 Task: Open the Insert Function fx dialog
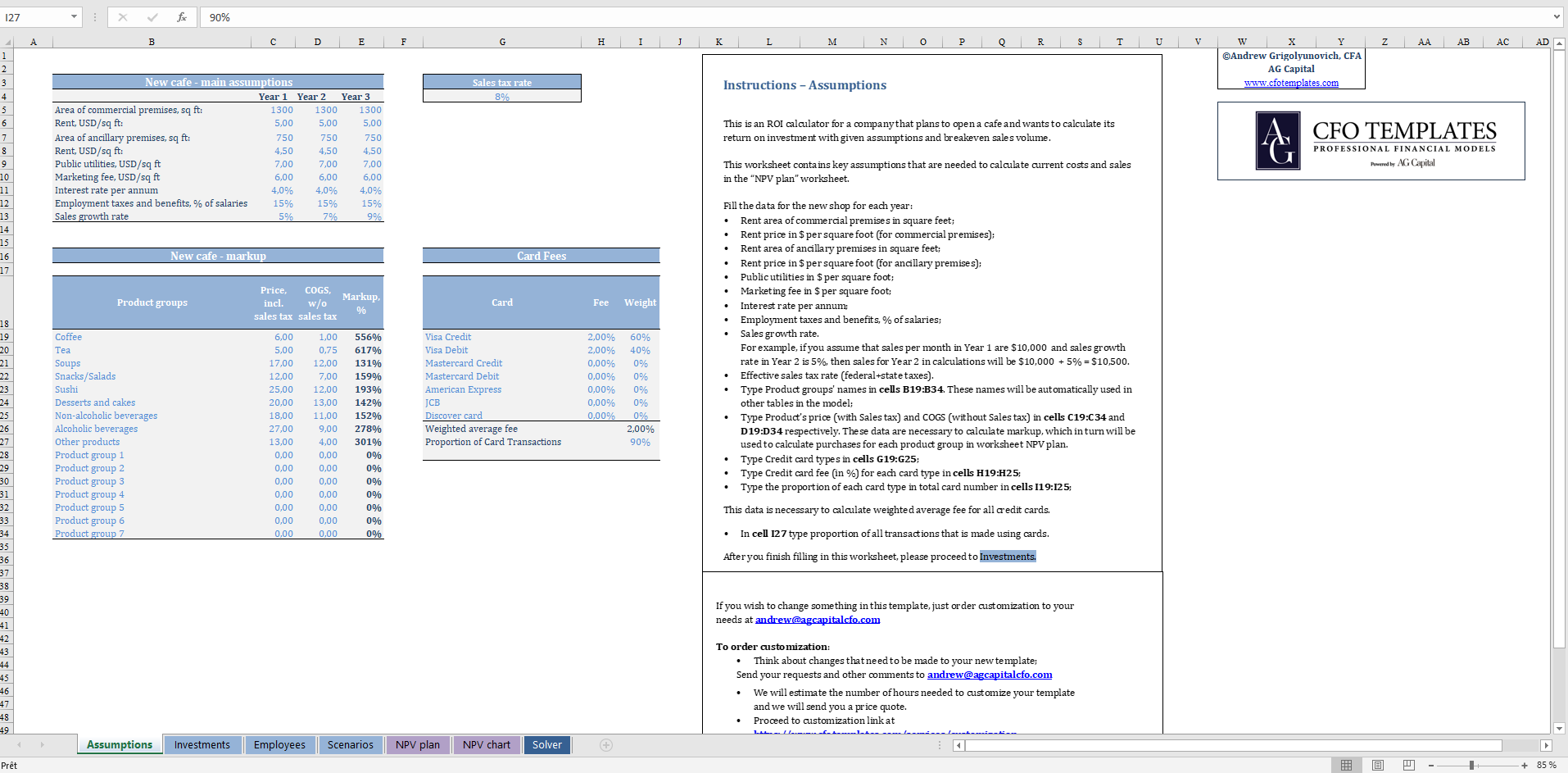point(182,17)
